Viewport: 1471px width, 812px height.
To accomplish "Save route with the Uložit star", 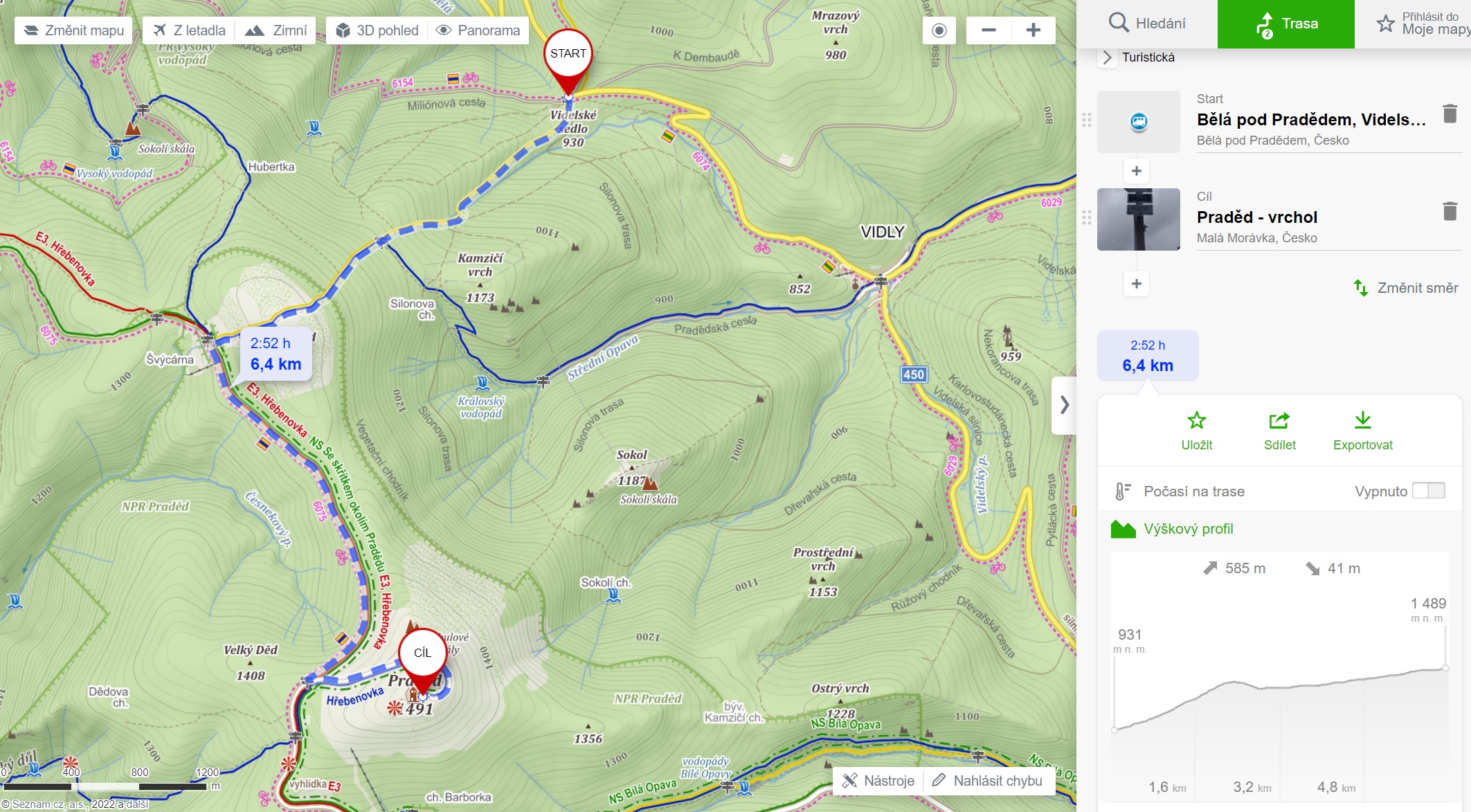I will point(1197,431).
